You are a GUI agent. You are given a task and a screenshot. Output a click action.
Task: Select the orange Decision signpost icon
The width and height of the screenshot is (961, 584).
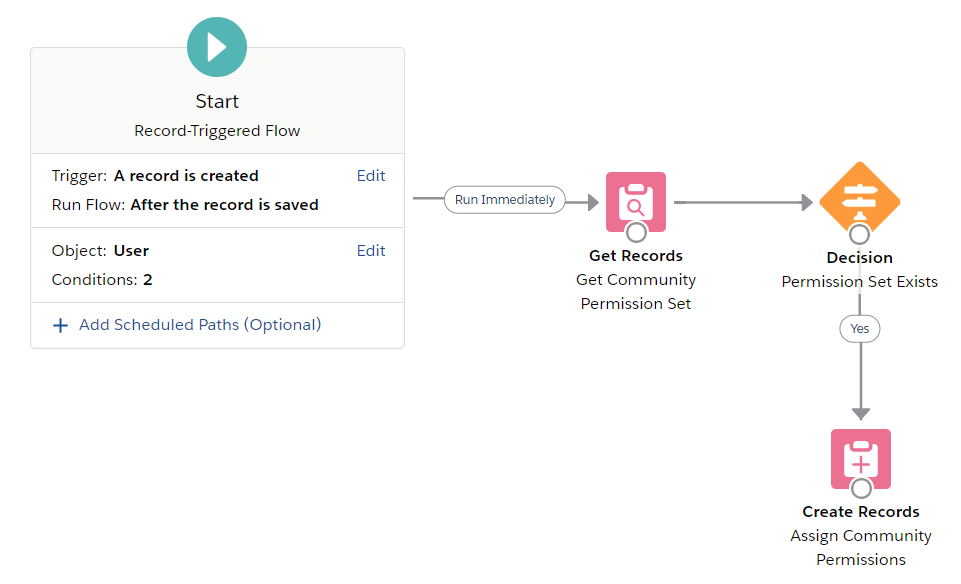[859, 198]
